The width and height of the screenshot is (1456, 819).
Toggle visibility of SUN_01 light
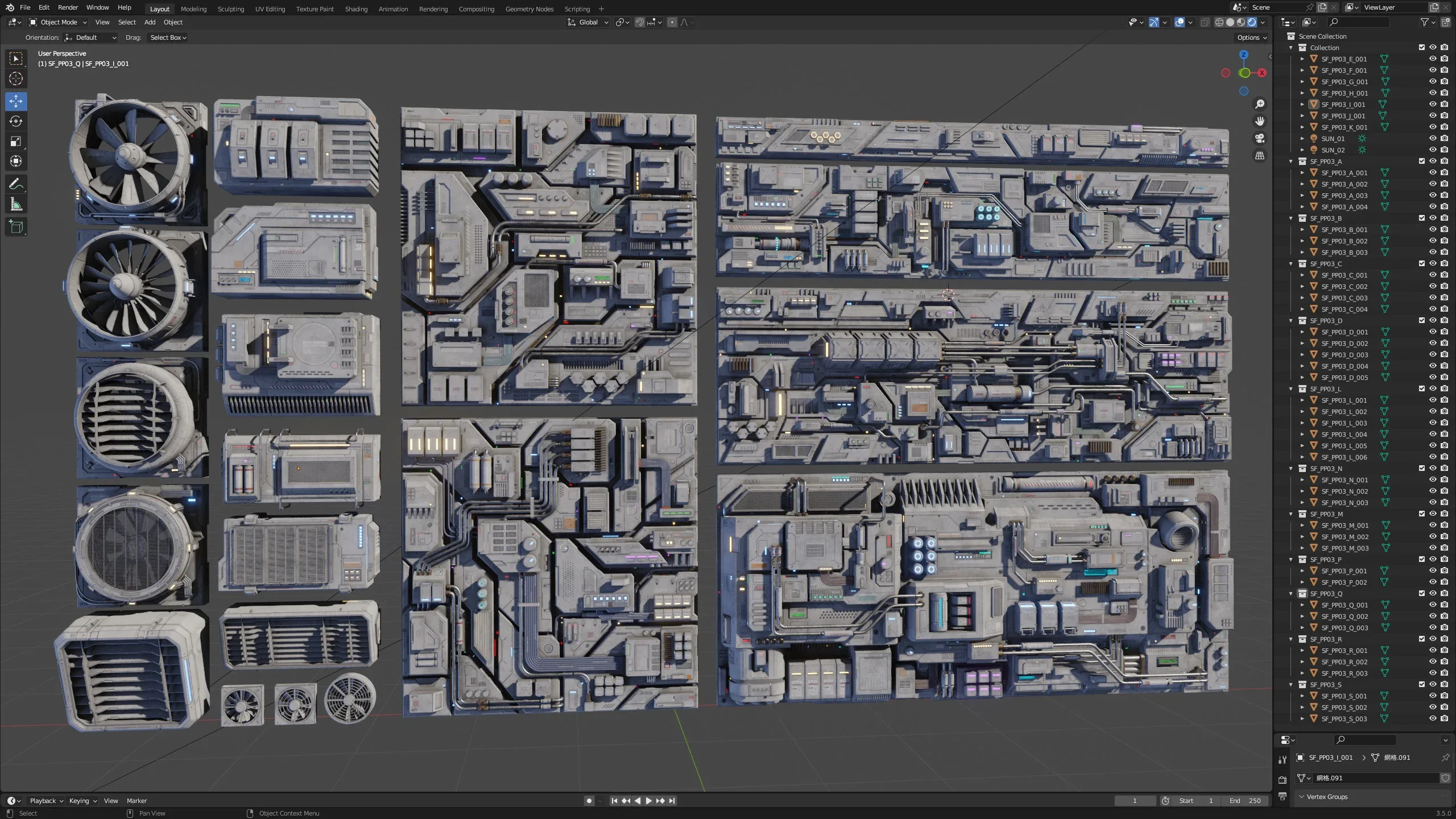pos(1433,138)
